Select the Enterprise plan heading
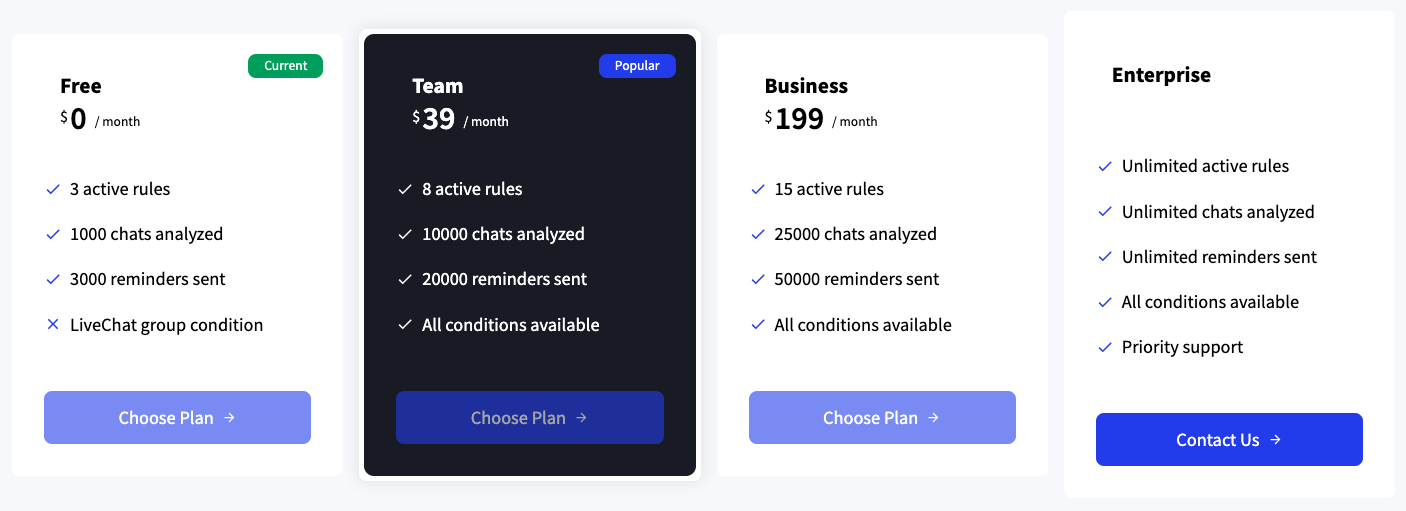Image resolution: width=1406 pixels, height=511 pixels. click(x=1161, y=75)
